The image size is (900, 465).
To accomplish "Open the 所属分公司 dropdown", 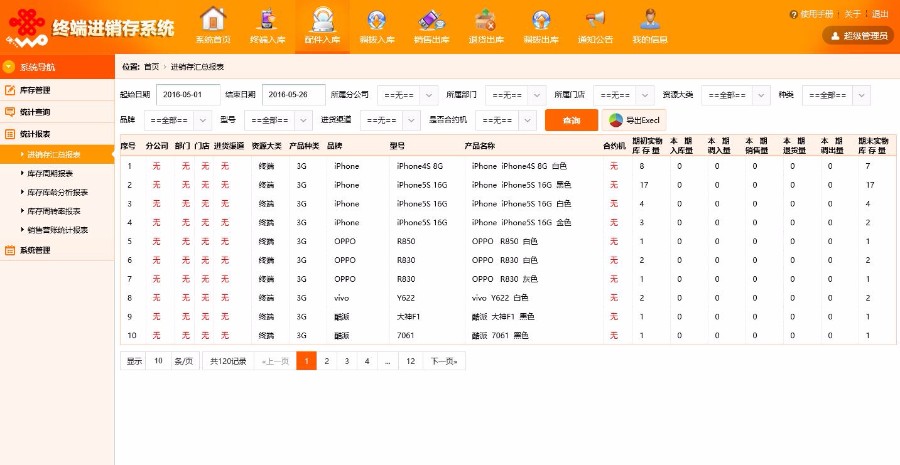I will pyautogui.click(x=408, y=95).
